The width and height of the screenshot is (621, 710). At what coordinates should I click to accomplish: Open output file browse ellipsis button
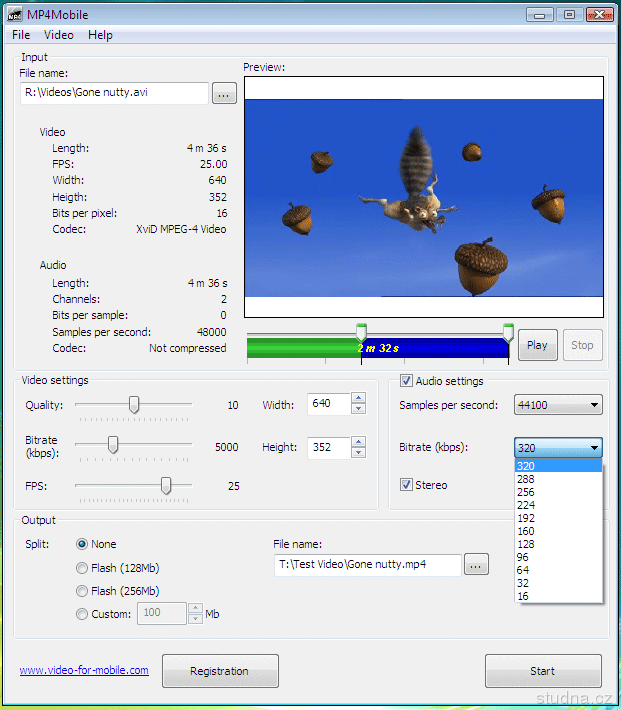[x=476, y=565]
